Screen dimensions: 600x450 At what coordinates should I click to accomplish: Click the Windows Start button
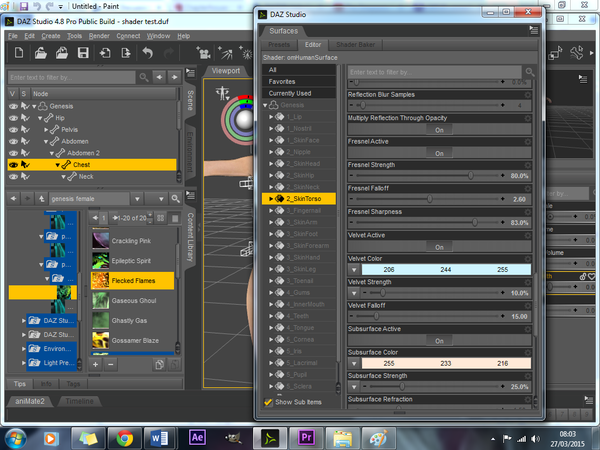(x=16, y=439)
